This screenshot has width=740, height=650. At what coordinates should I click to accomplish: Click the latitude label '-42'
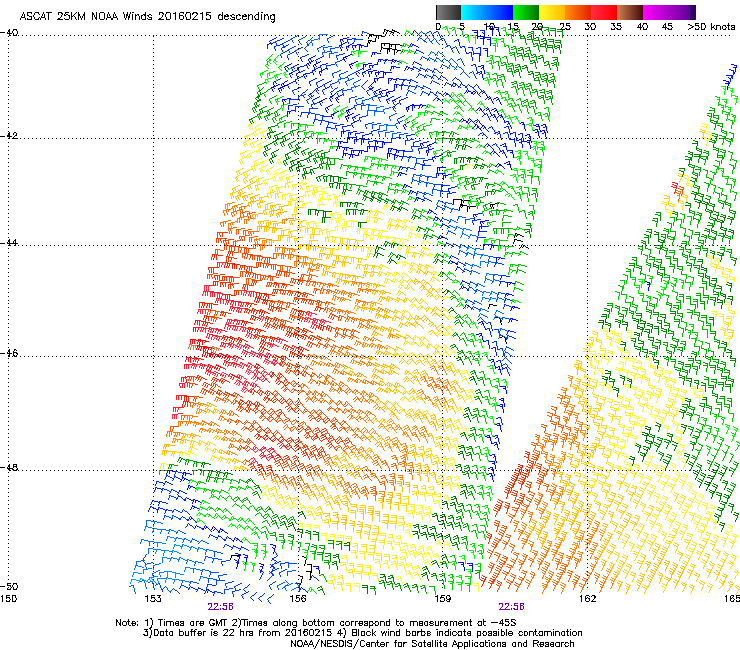[9, 135]
